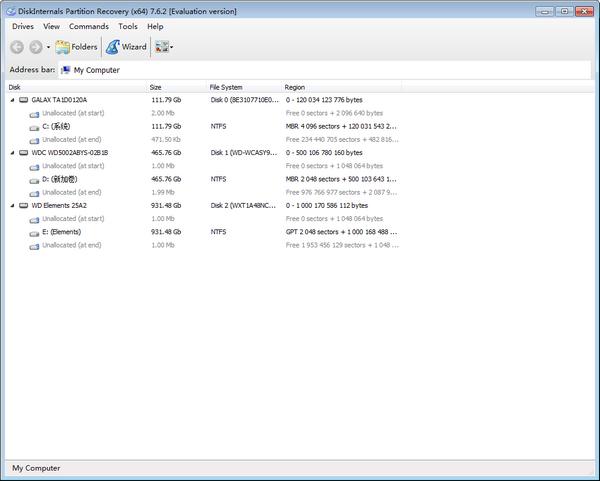Viewport: 600px width, 481px height.
Task: Click the Back navigation arrow
Action: pos(17,47)
